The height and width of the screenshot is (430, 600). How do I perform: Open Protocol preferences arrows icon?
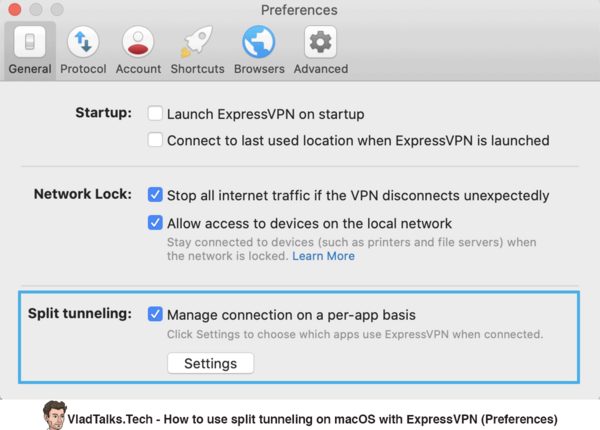coord(83,41)
